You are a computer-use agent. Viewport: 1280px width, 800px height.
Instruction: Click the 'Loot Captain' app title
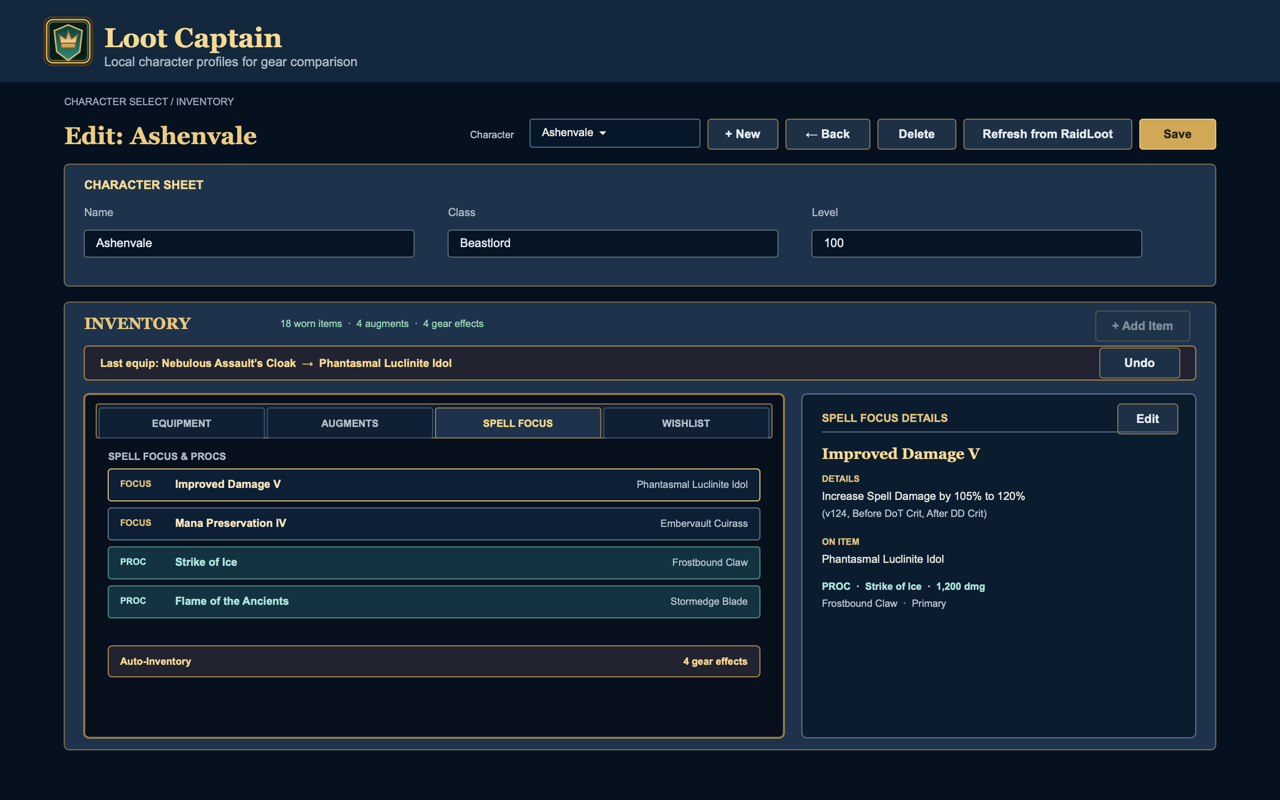[193, 38]
